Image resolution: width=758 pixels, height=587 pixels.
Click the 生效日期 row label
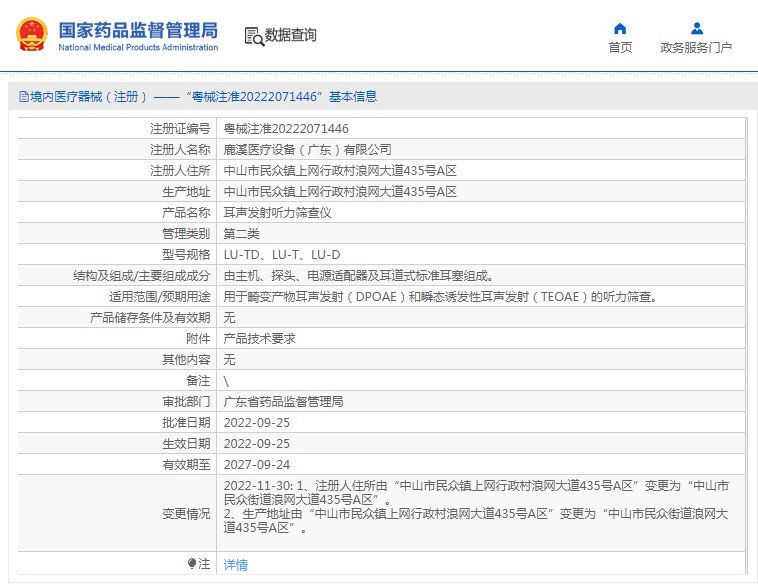tap(186, 444)
